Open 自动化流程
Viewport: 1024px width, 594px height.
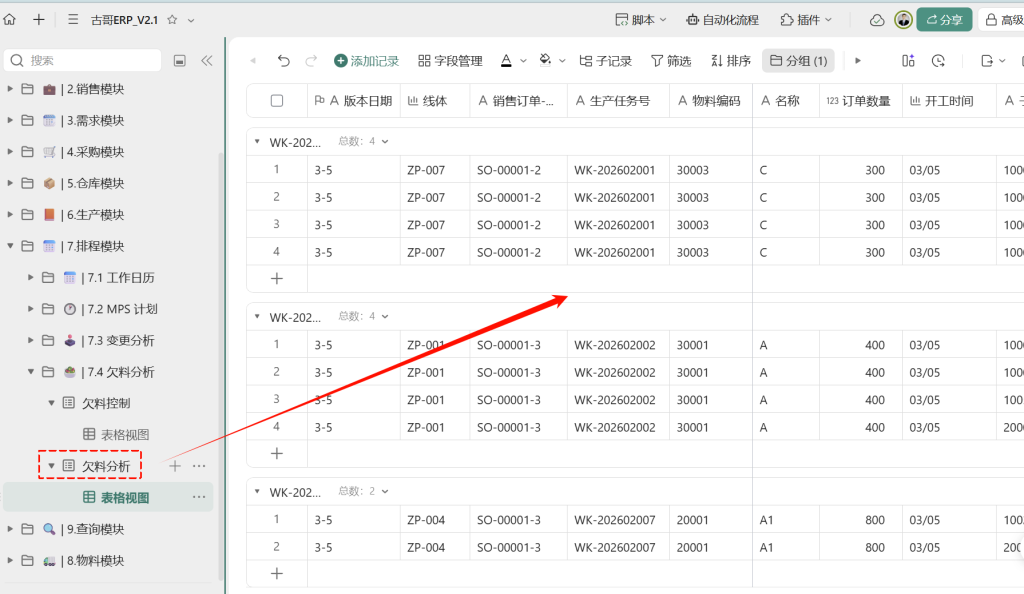[722, 20]
